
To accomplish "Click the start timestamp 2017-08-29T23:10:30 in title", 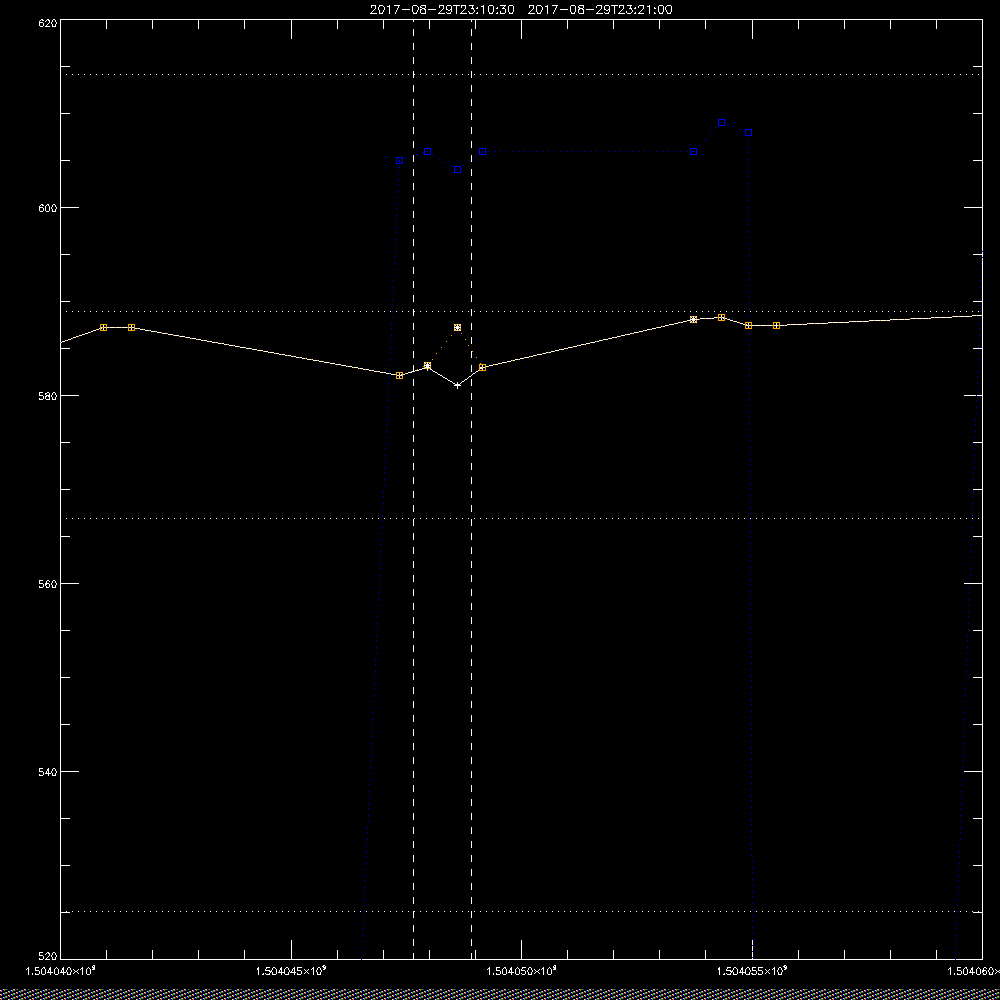I will (442, 10).
